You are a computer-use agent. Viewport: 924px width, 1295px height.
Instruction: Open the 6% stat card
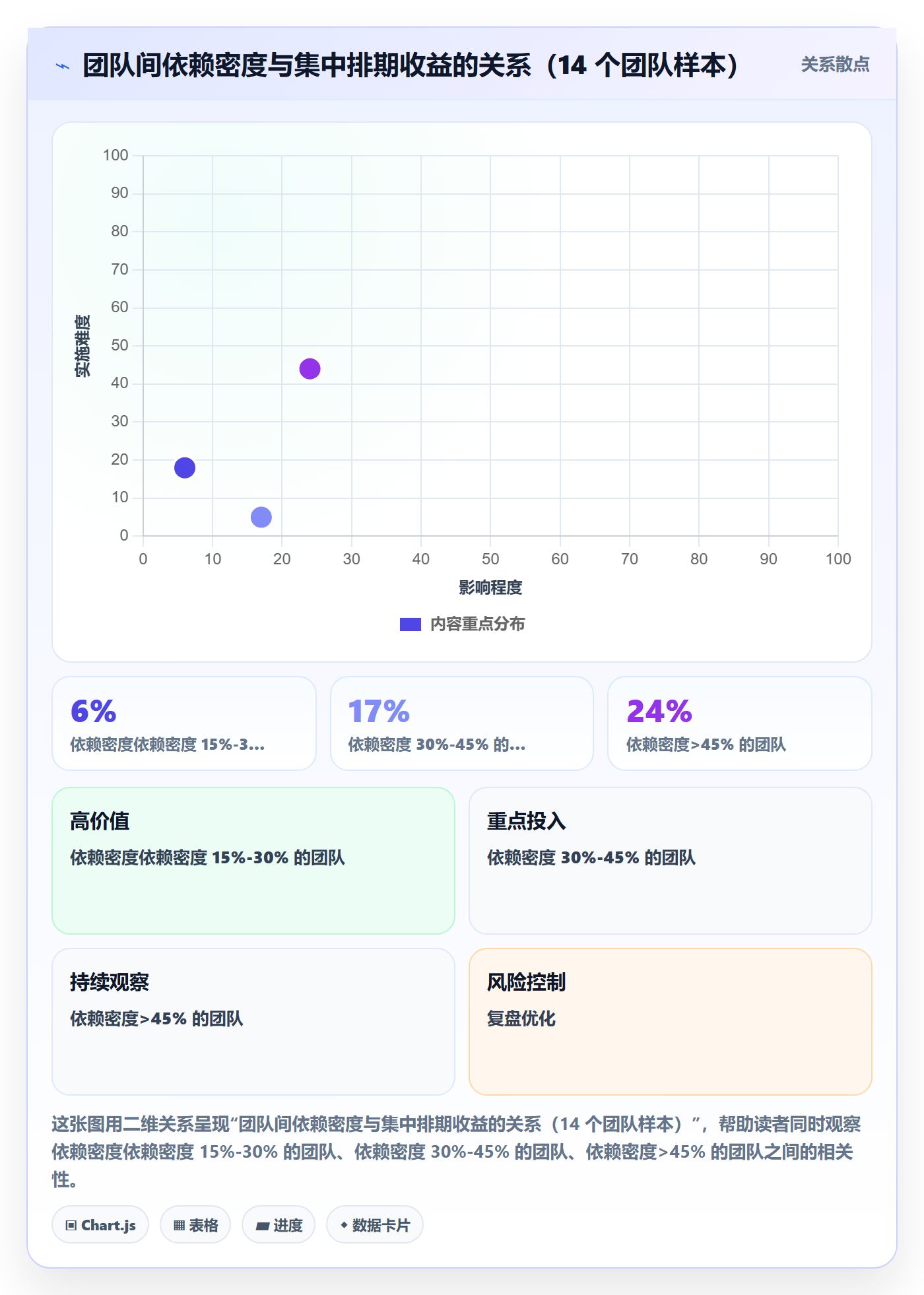tap(184, 723)
